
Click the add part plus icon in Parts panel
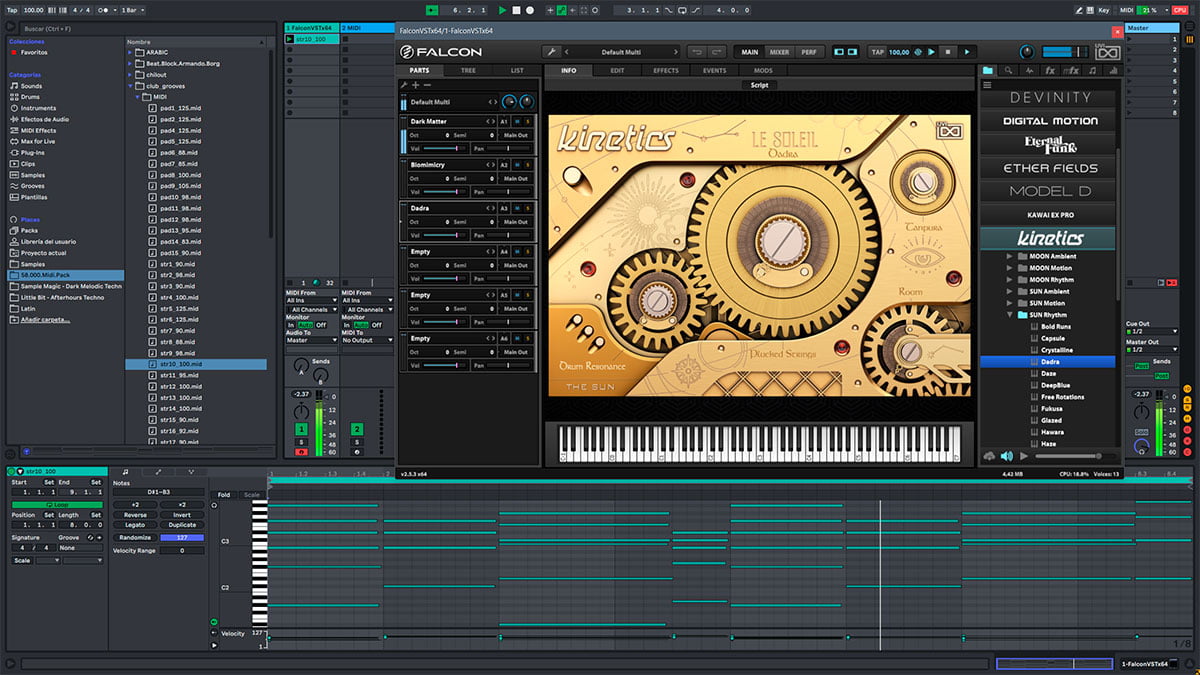415,86
